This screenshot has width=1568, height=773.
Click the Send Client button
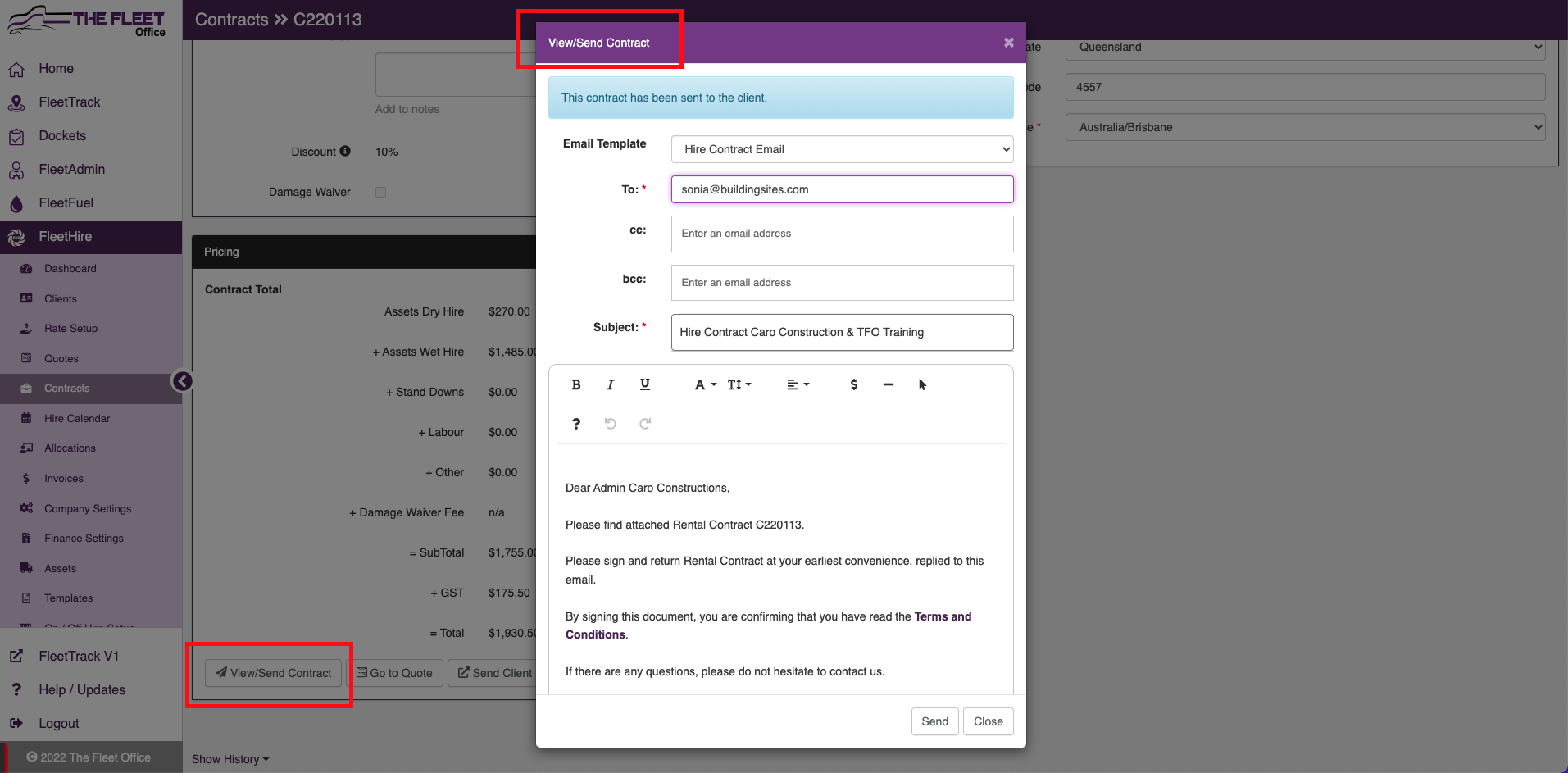coord(494,673)
